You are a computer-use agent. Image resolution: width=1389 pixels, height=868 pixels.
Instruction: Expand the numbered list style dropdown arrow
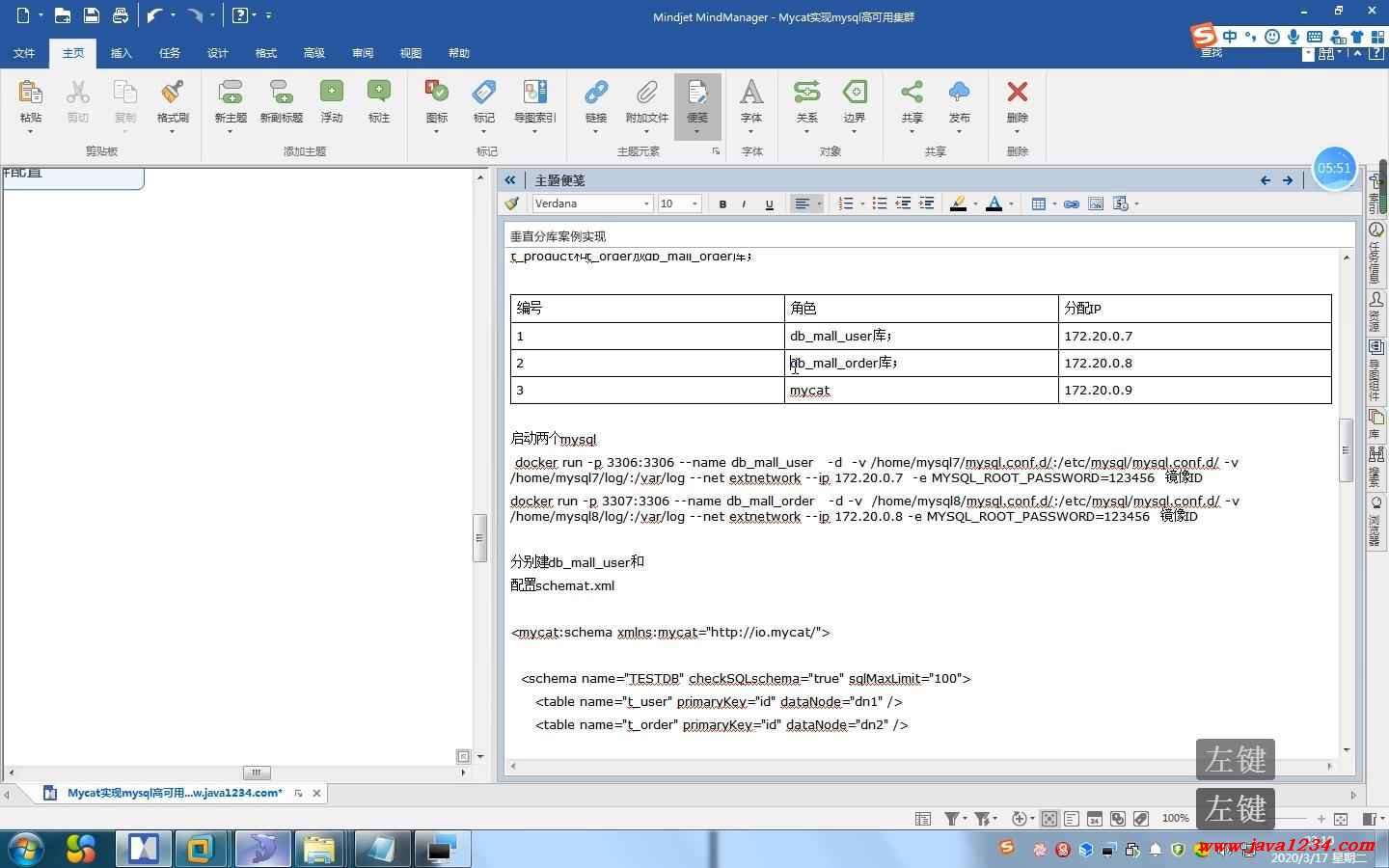pyautogui.click(x=861, y=203)
